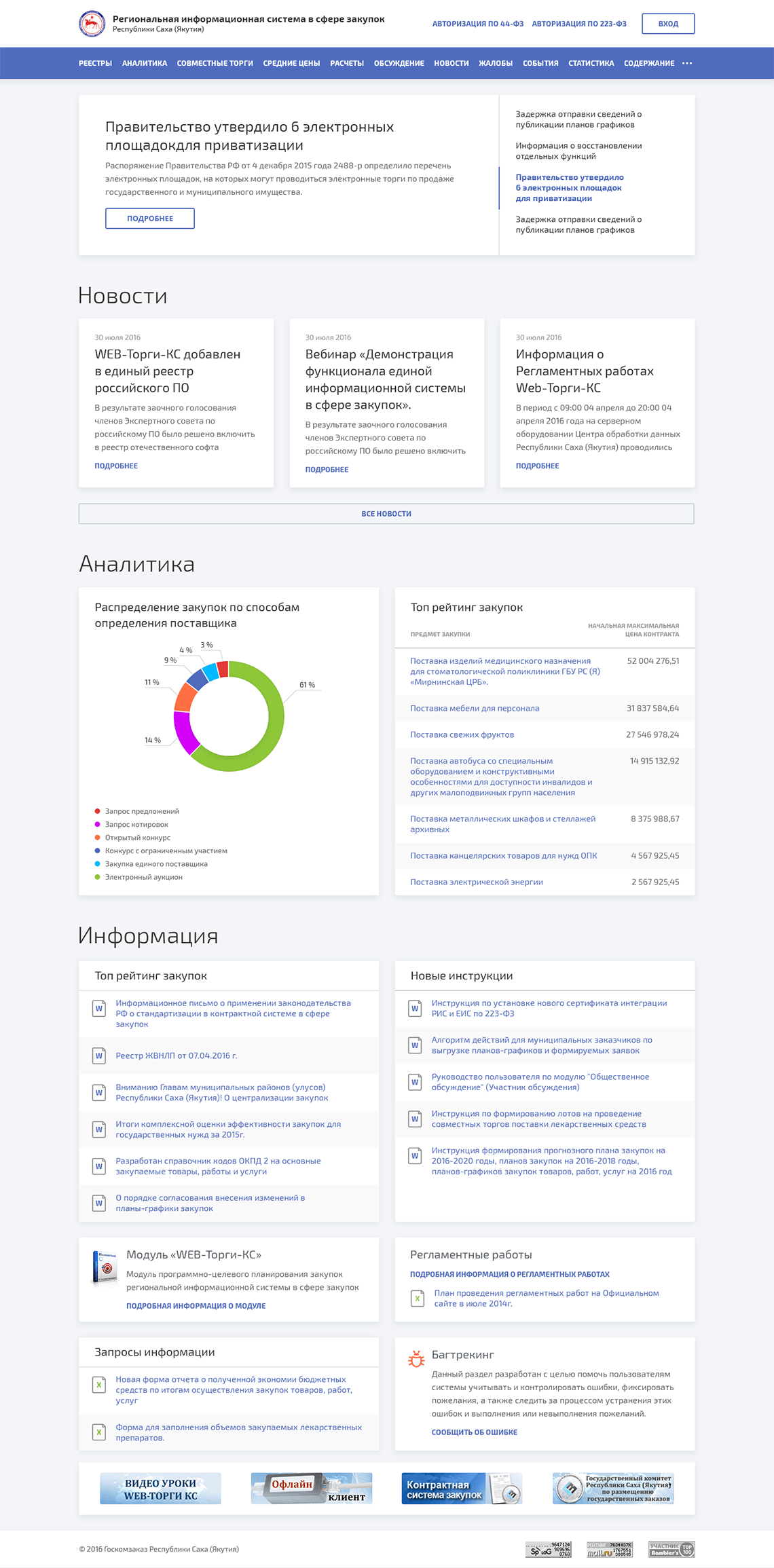This screenshot has width=774, height=1568.
Task: Click the WEB-Торги-КС module box icon
Action: point(105,1268)
